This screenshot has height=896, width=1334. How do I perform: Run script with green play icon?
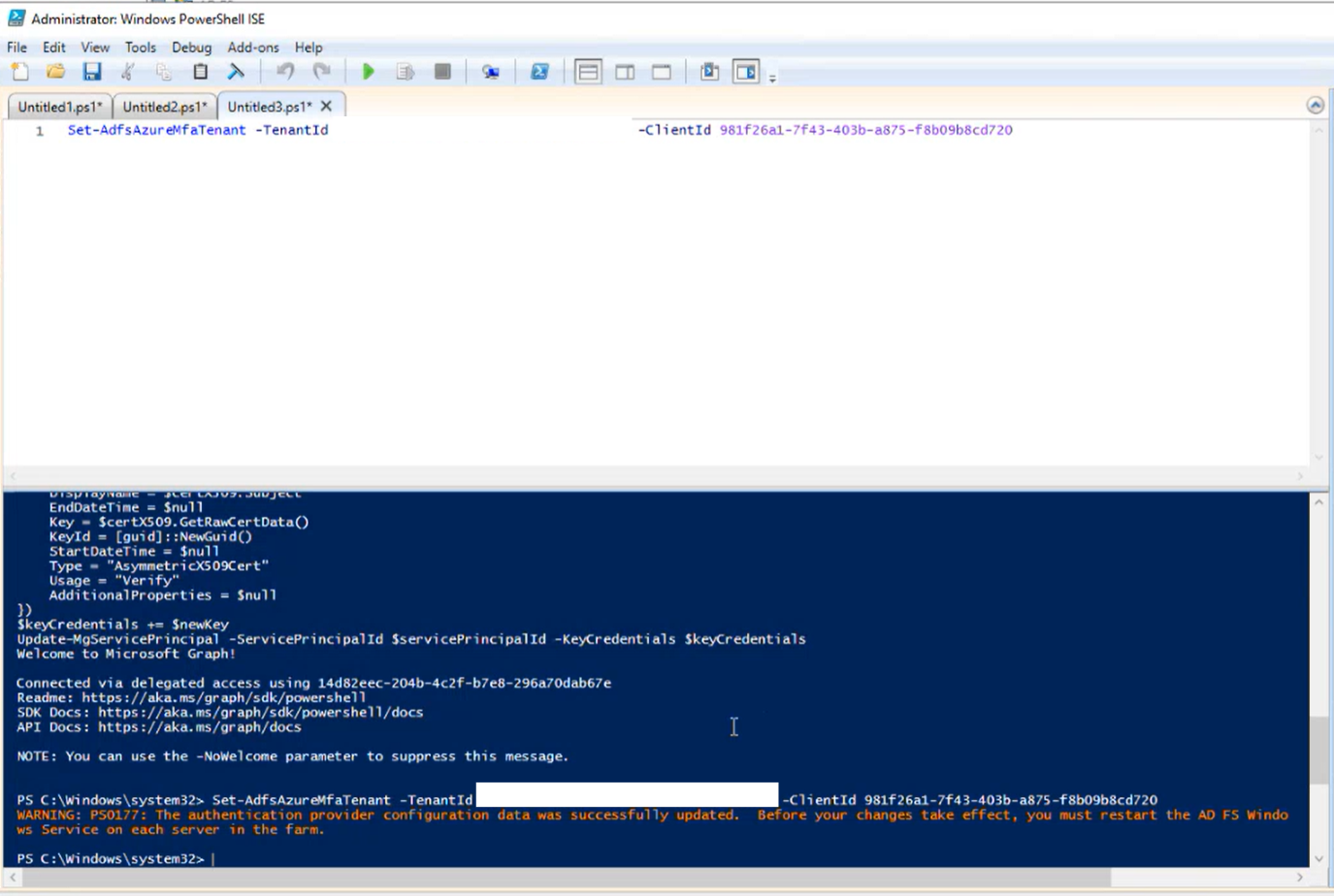pos(369,72)
